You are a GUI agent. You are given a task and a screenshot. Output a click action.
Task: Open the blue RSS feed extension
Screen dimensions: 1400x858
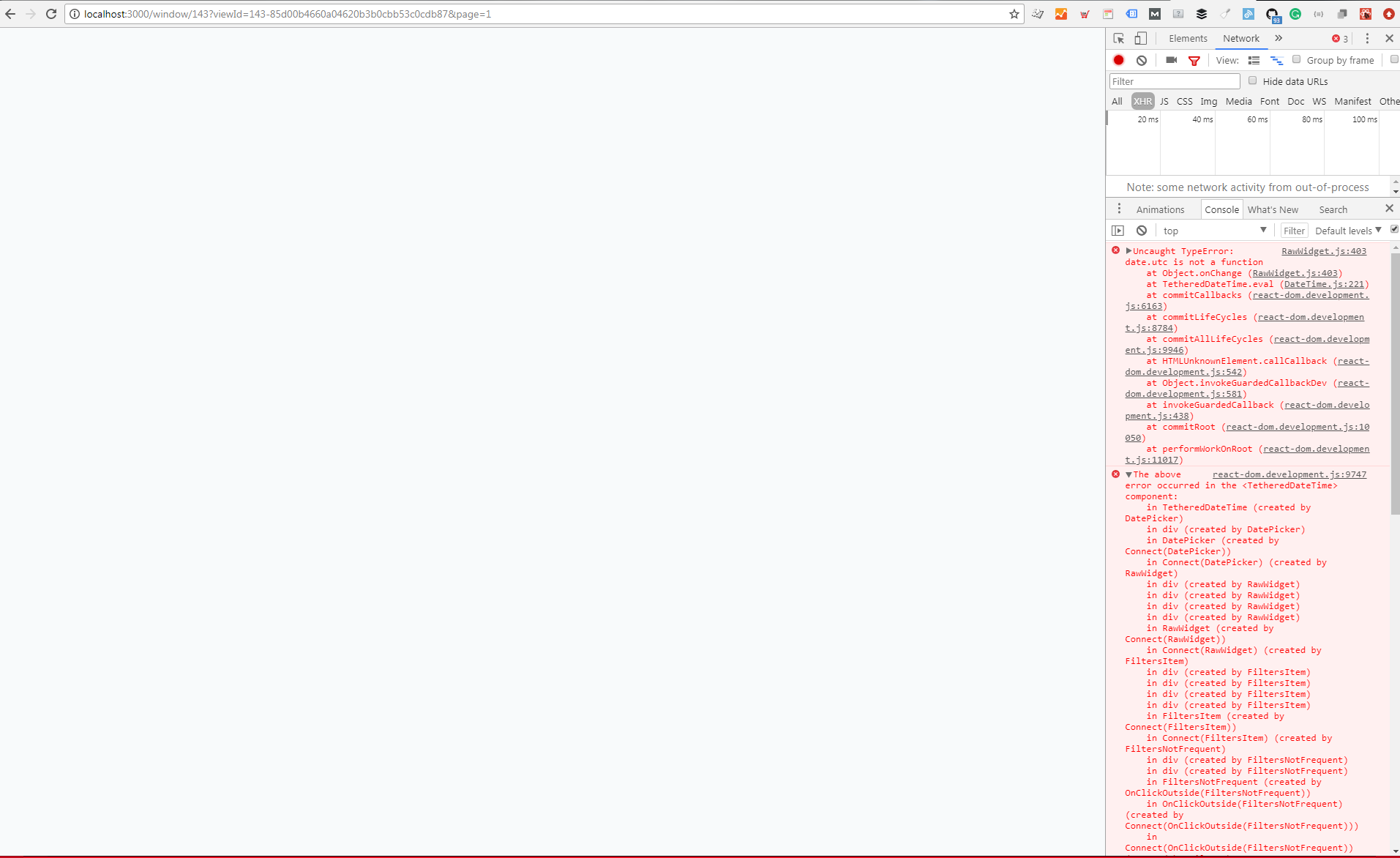[1249, 14]
